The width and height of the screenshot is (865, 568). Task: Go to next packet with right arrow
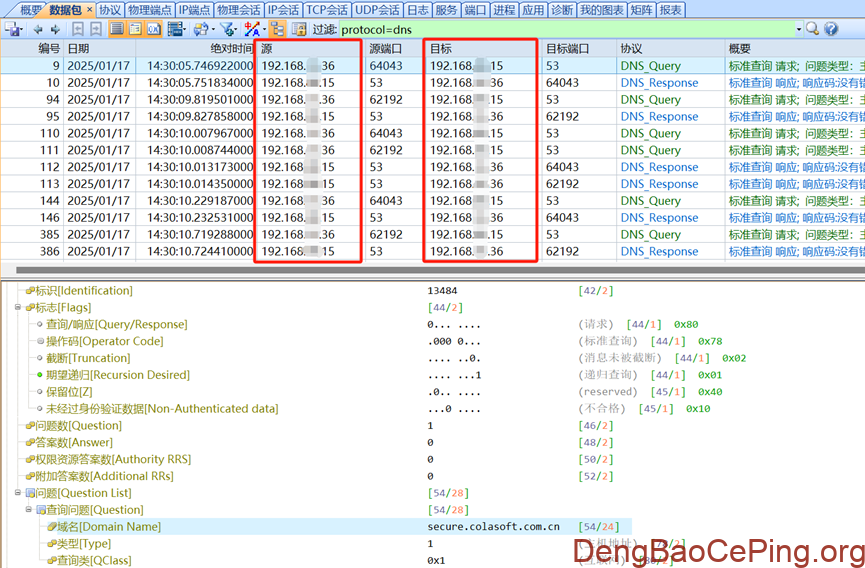(56, 29)
